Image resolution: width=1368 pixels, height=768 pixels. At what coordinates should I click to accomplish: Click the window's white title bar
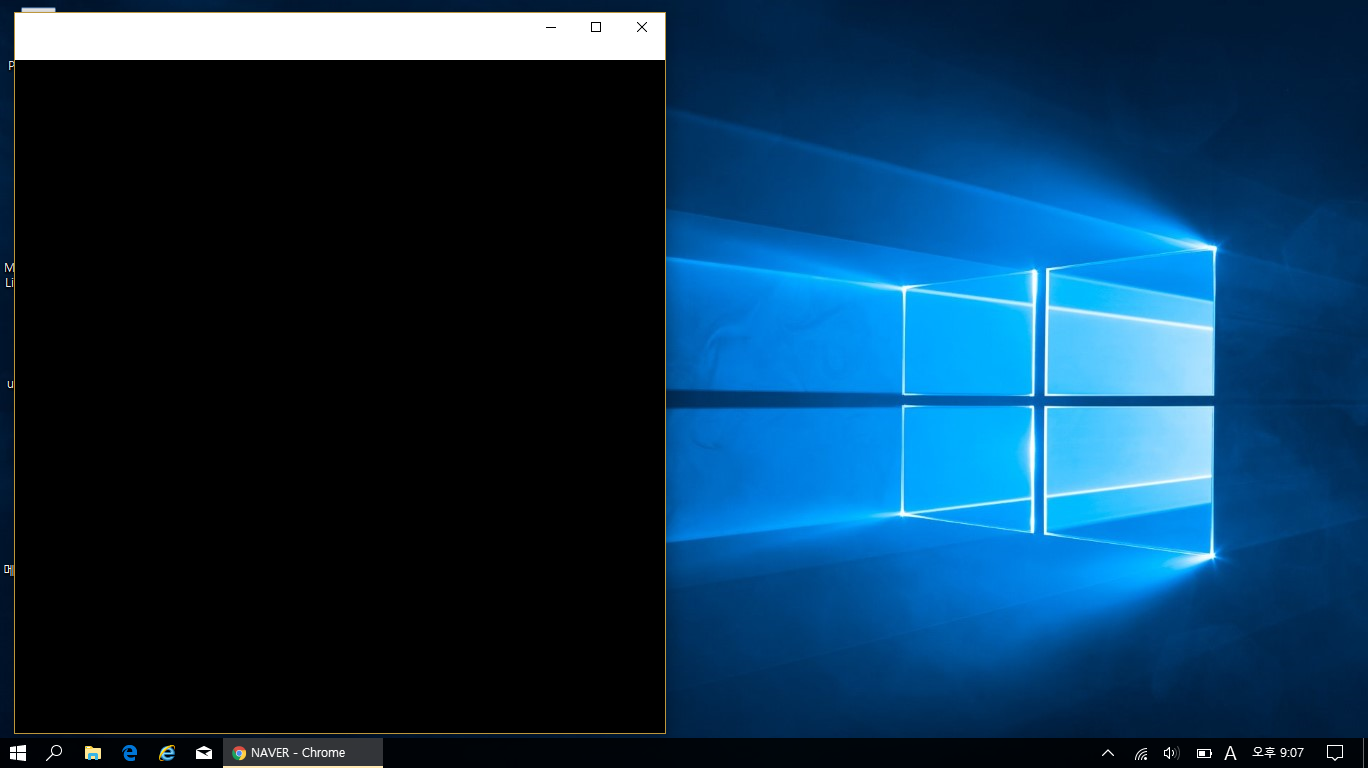tap(270, 36)
